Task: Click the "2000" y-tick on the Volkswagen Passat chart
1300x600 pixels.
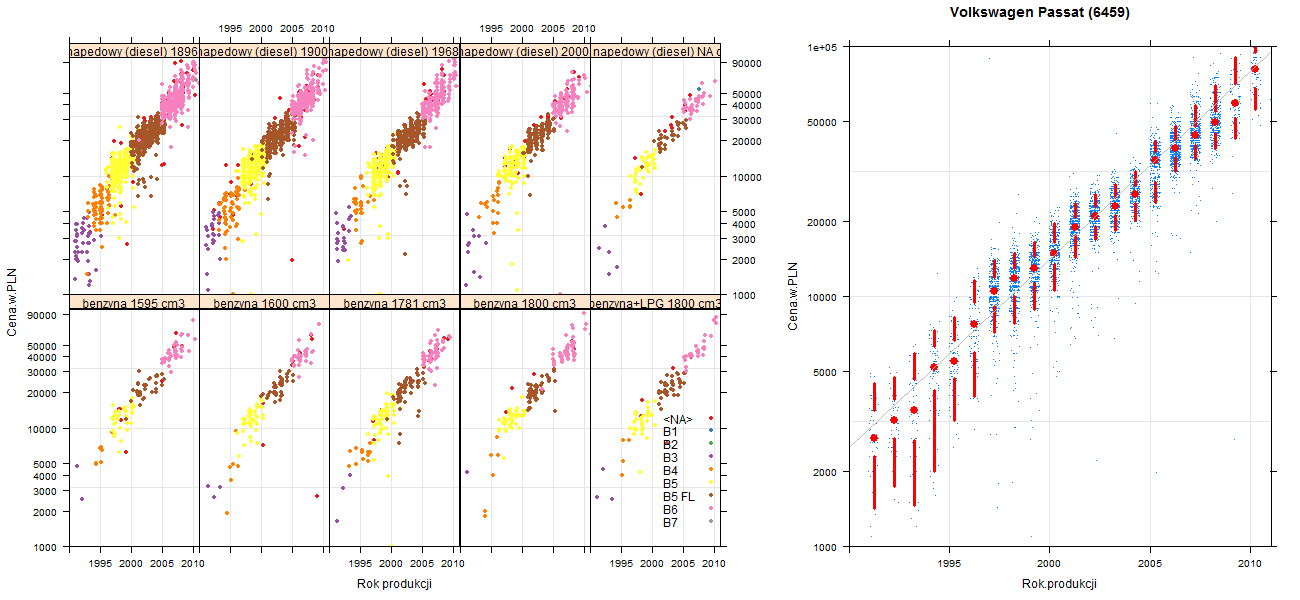Action: tap(825, 471)
